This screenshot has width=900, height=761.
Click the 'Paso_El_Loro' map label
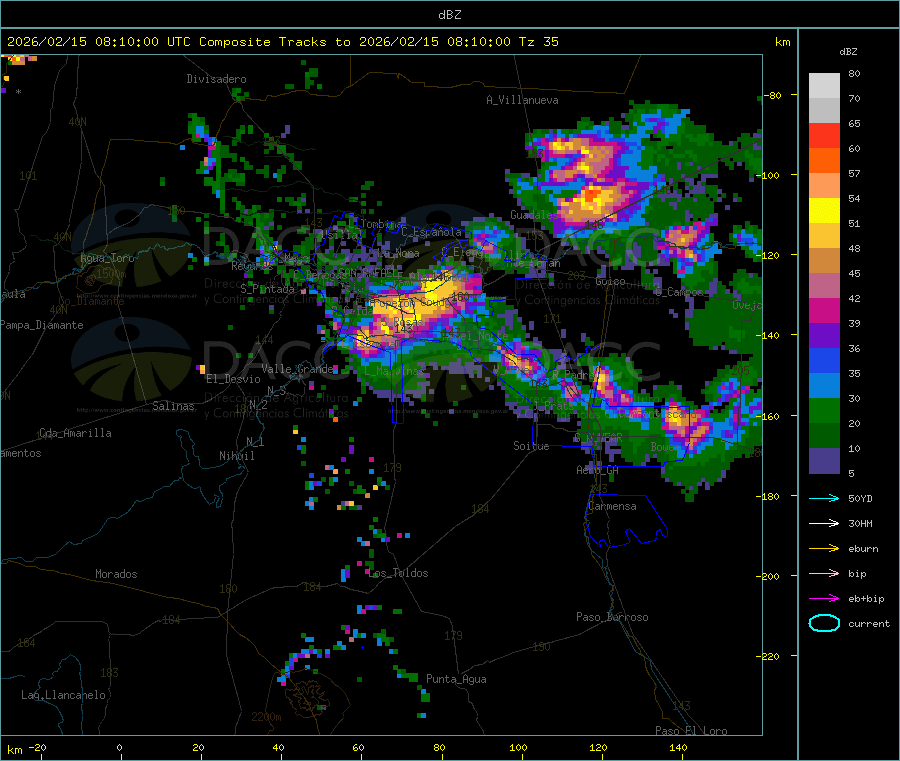[691, 731]
